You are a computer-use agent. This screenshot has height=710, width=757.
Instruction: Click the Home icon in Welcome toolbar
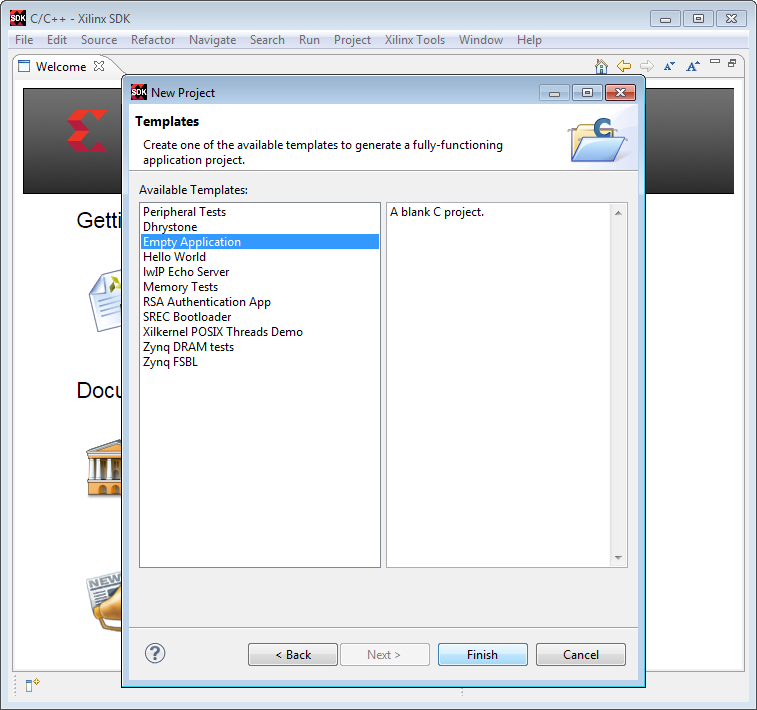tap(601, 66)
